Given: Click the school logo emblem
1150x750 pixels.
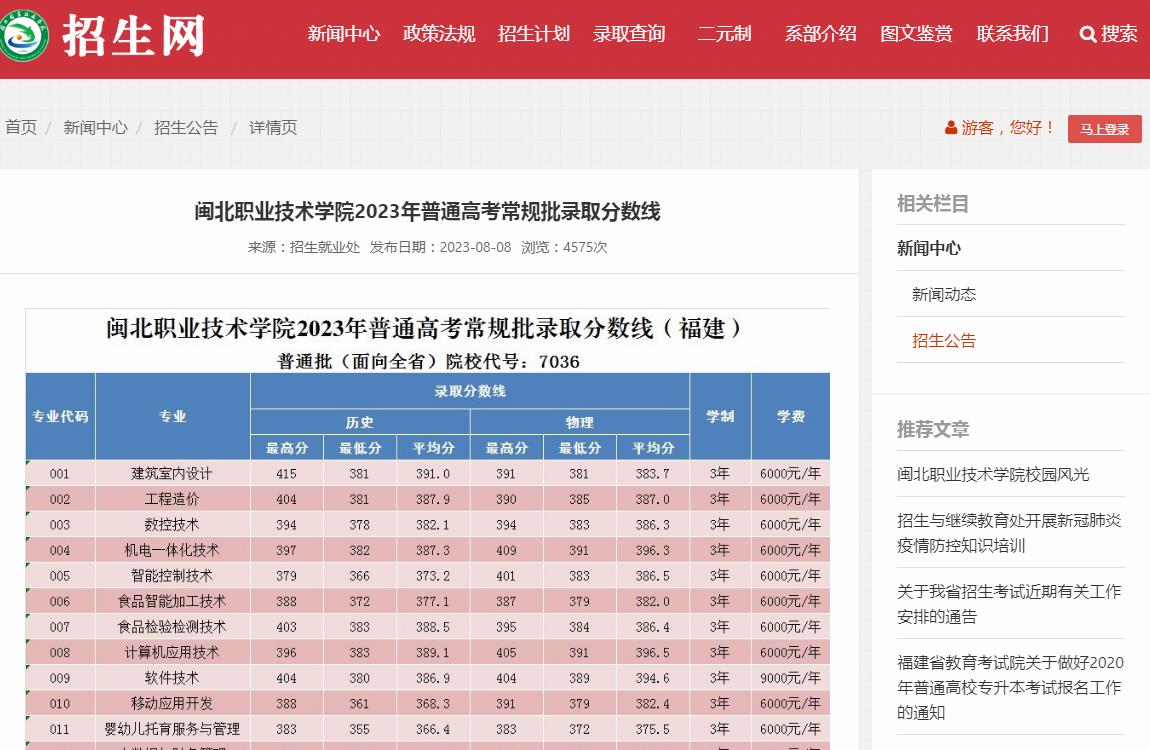Looking at the screenshot, I should coord(23,34).
